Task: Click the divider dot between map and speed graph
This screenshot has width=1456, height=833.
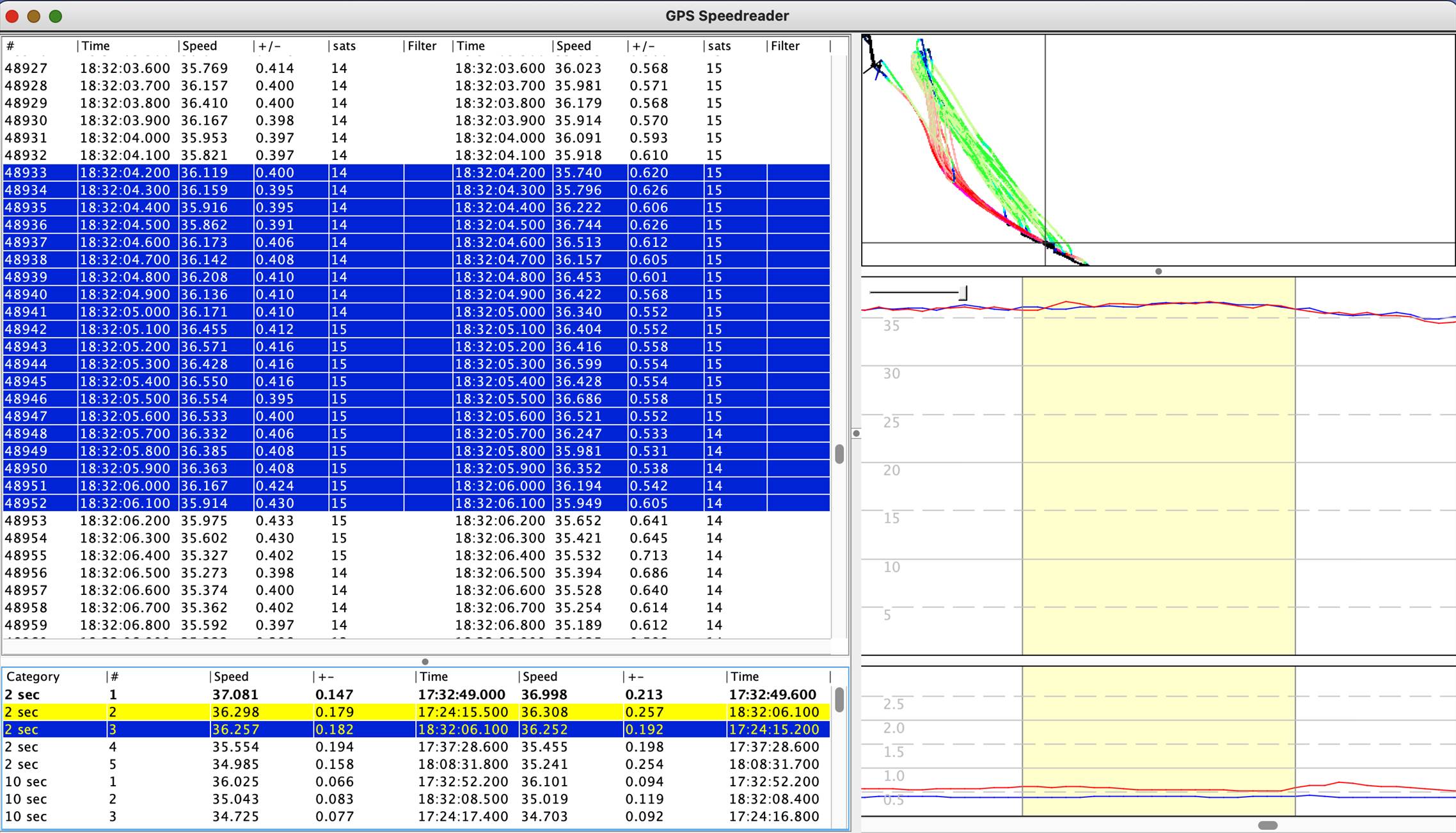Action: coord(1158,271)
